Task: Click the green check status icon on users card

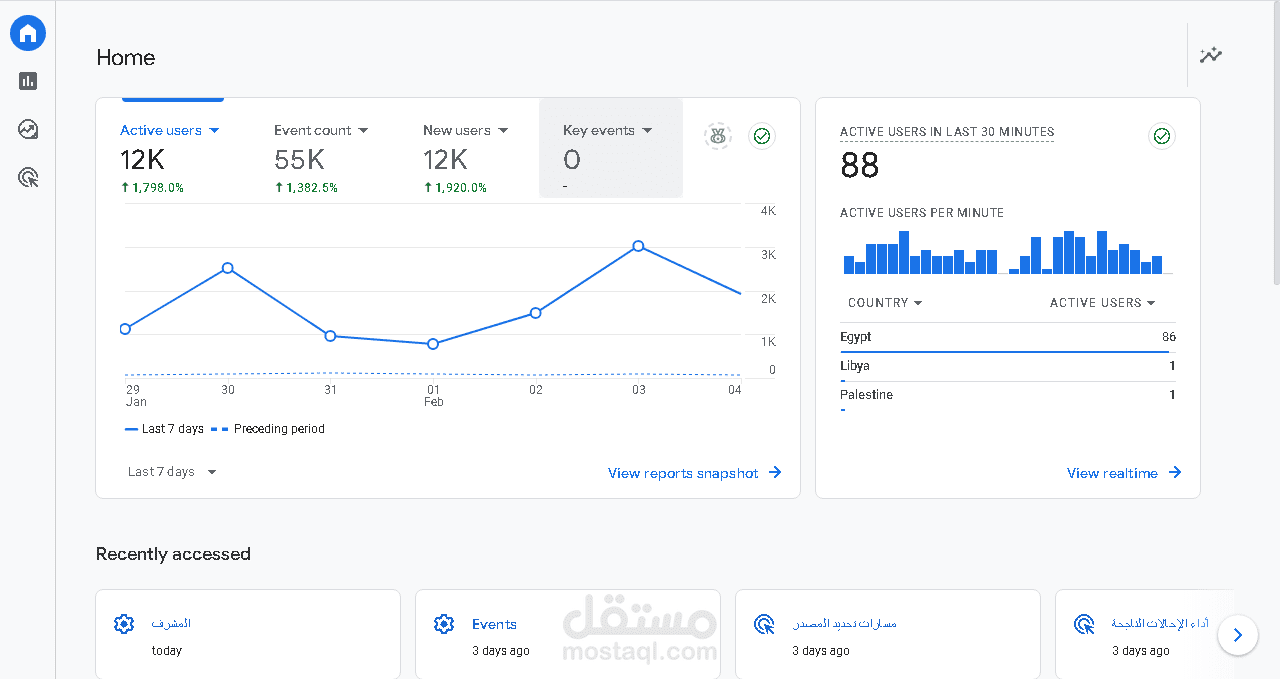Action: (x=762, y=136)
